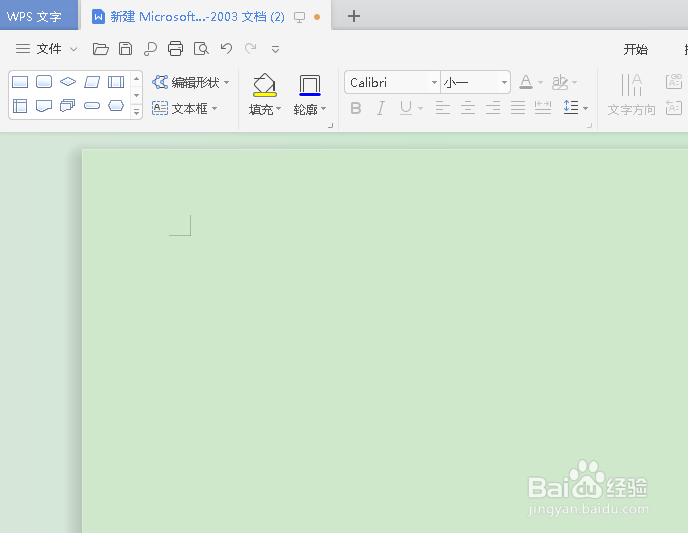
Task: Center align text
Action: tap(468, 108)
